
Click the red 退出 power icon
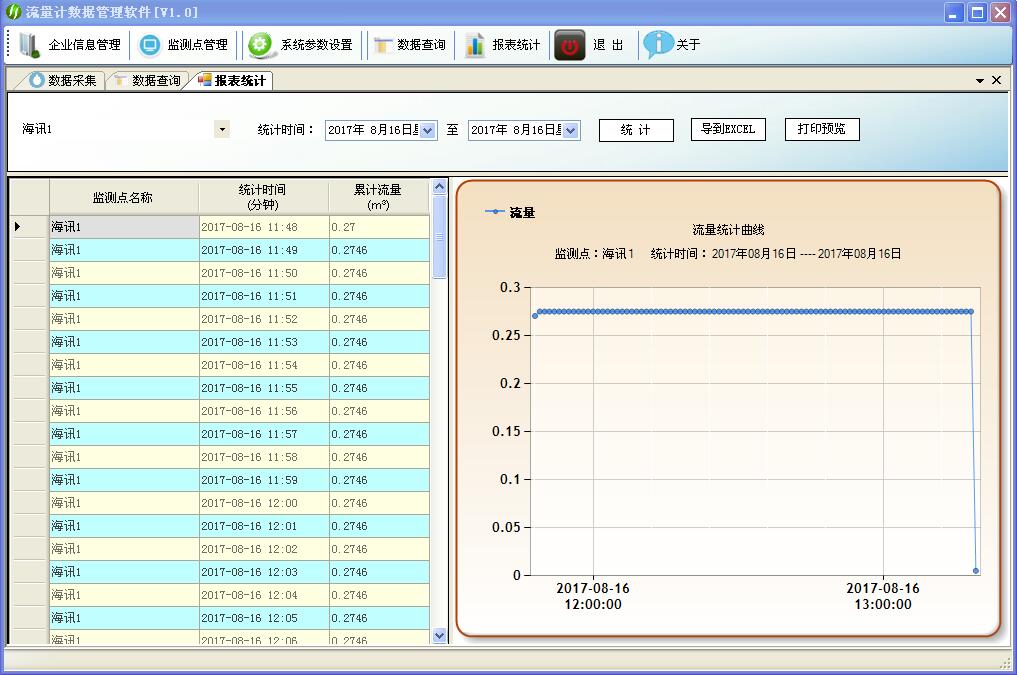pyautogui.click(x=570, y=45)
